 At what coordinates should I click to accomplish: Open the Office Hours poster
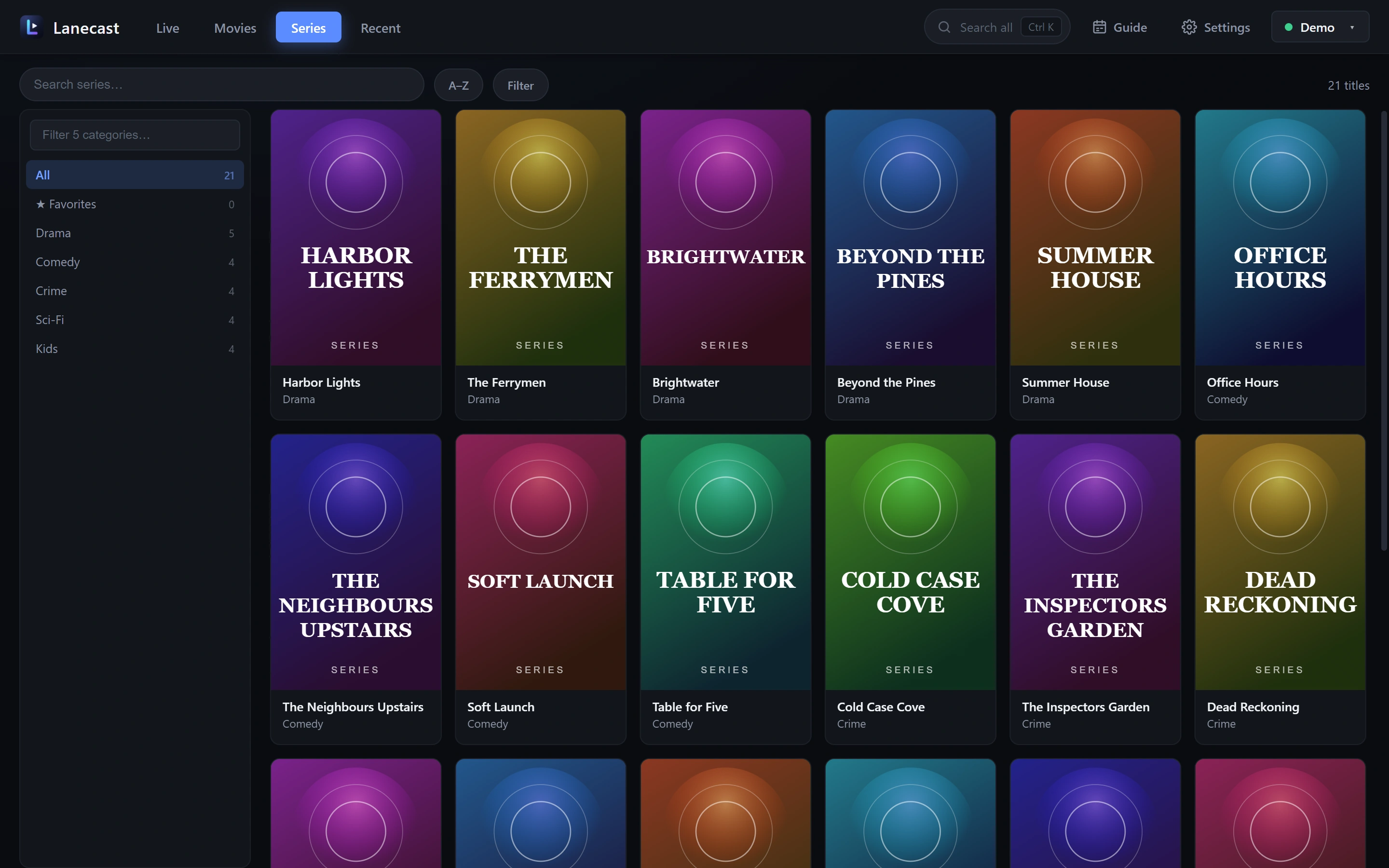(1280, 238)
